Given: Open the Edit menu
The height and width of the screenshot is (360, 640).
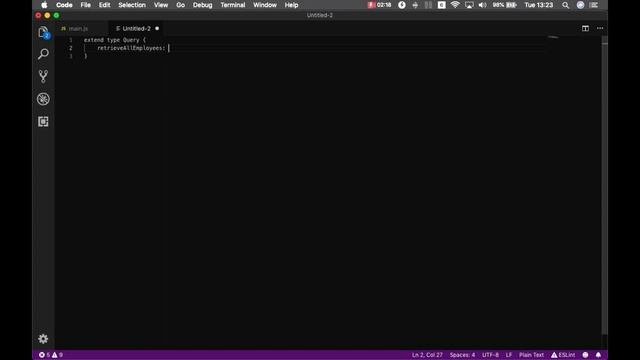Looking at the screenshot, I should pyautogui.click(x=104, y=5).
